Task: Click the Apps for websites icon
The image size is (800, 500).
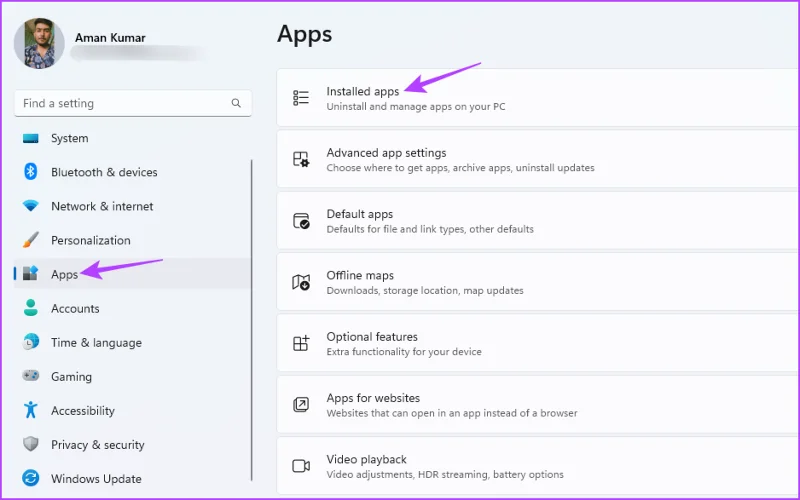Action: coord(301,405)
